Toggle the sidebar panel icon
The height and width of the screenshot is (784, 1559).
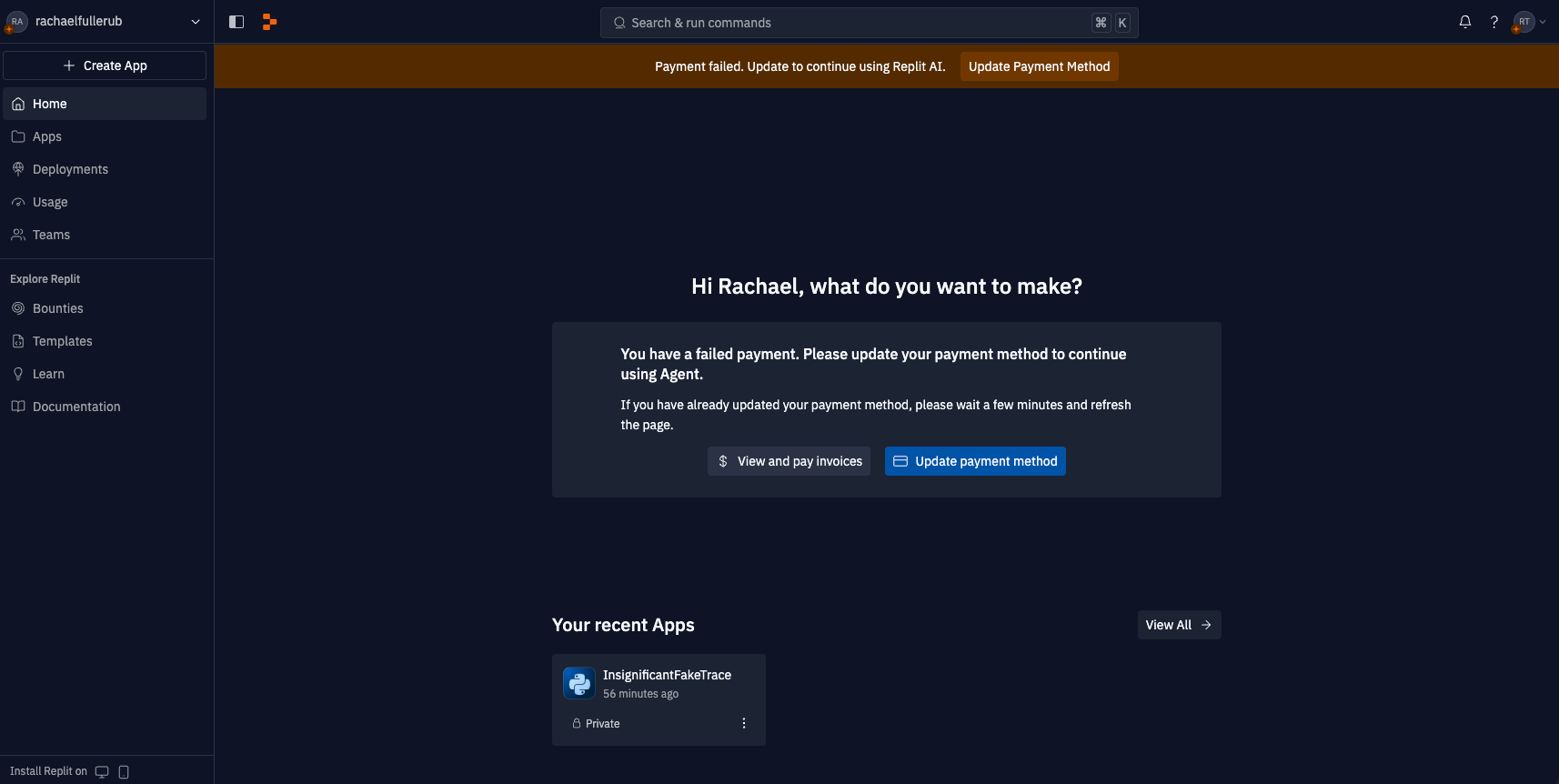(x=236, y=22)
